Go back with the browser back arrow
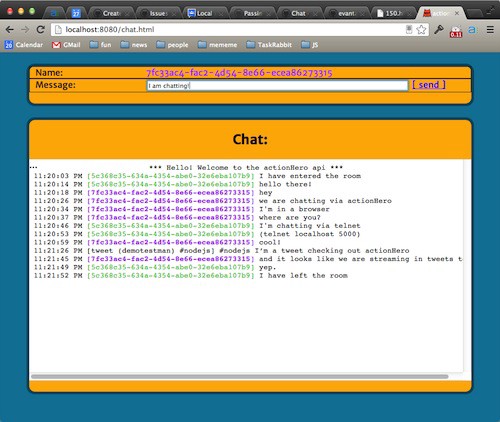The height and width of the screenshot is (422, 500). tap(10, 30)
